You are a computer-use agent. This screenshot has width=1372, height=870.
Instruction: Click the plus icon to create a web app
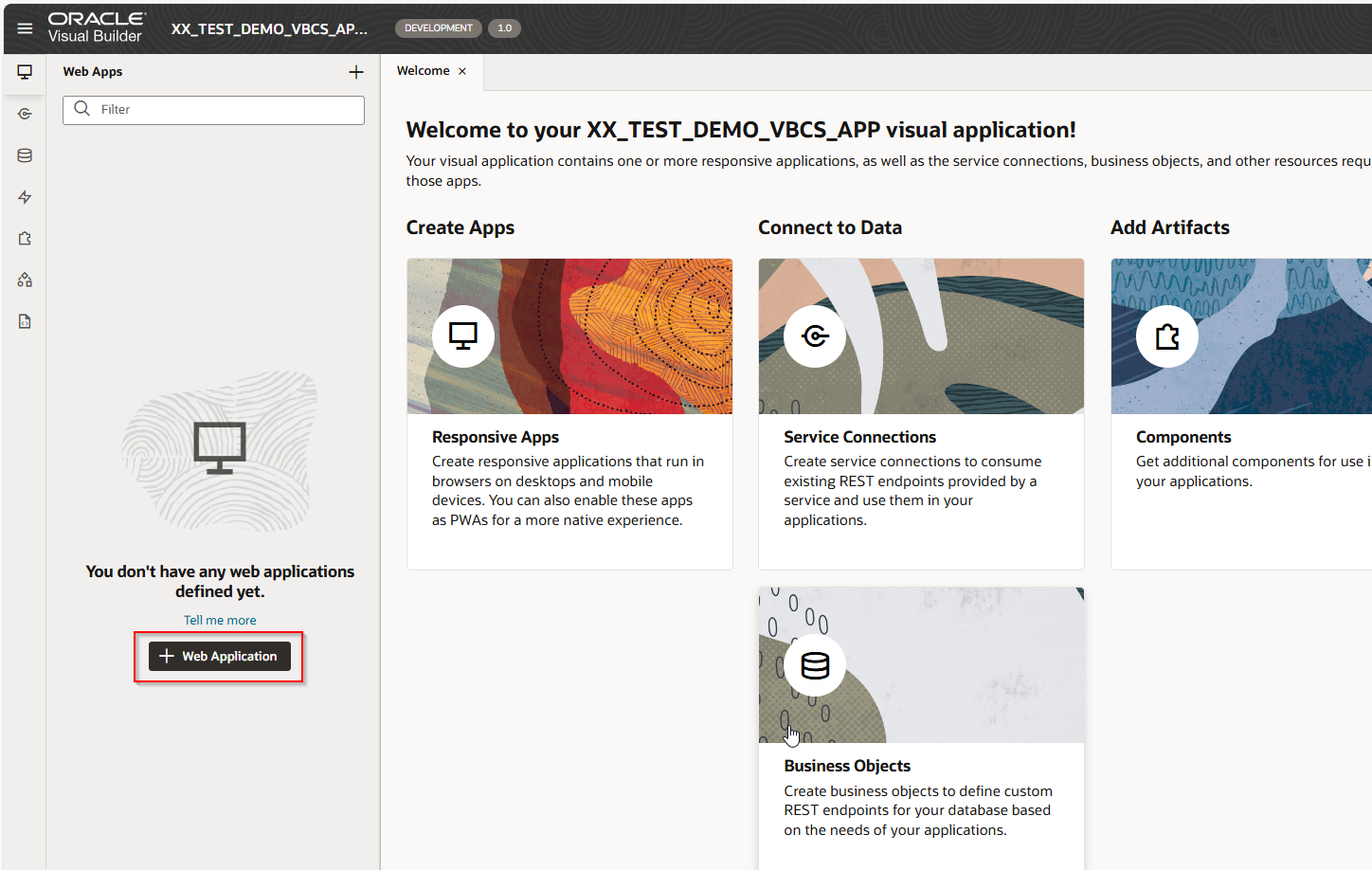[356, 71]
